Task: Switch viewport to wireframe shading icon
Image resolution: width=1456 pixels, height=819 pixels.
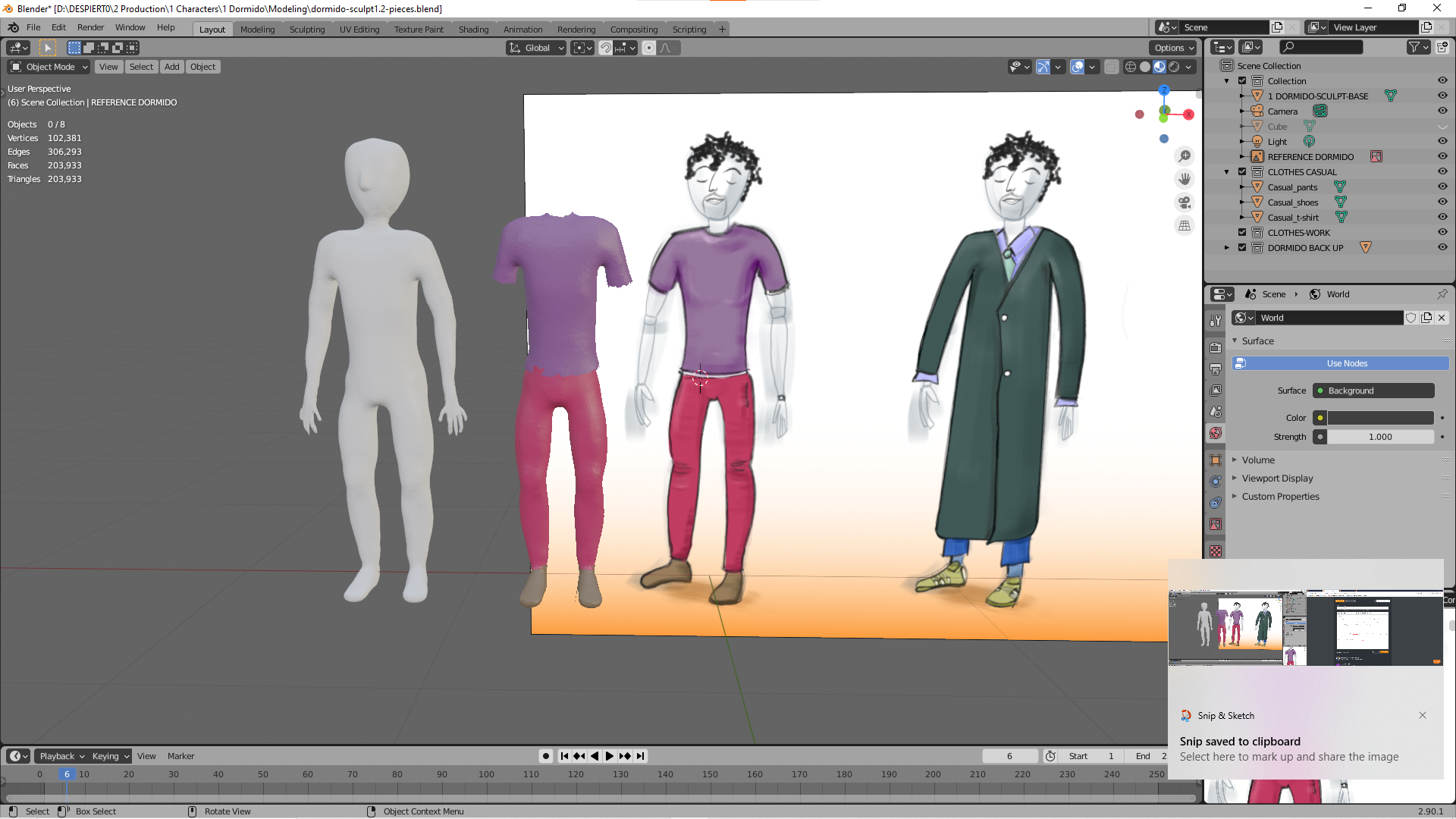Action: [x=1131, y=67]
